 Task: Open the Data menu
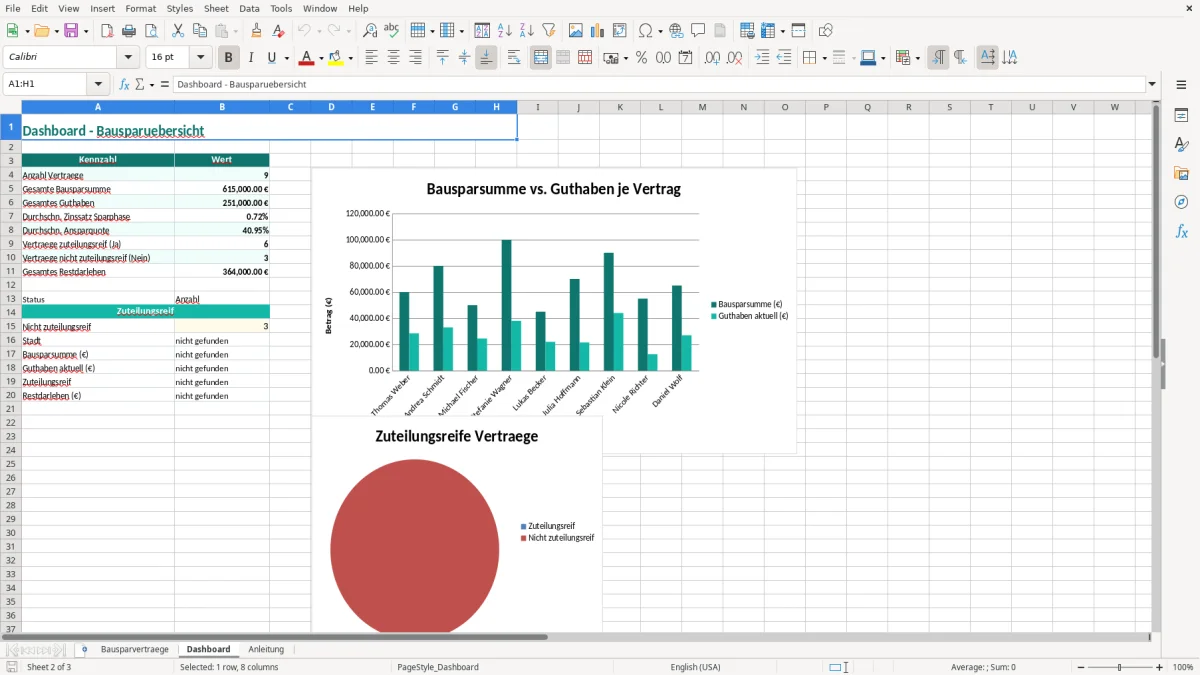249,8
